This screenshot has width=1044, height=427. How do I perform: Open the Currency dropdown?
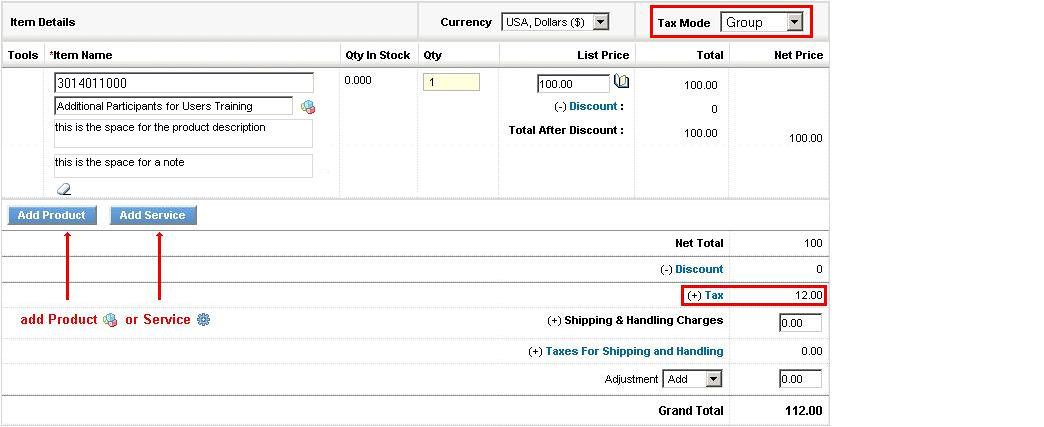[x=555, y=22]
